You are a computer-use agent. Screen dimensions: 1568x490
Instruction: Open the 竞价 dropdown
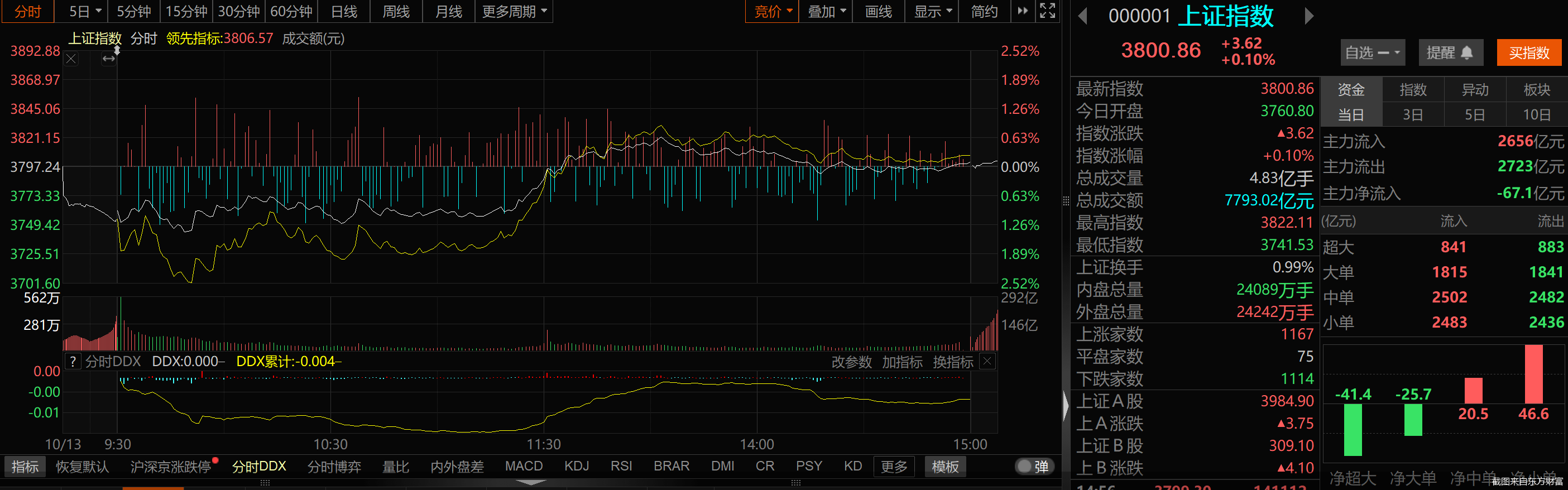click(x=773, y=12)
